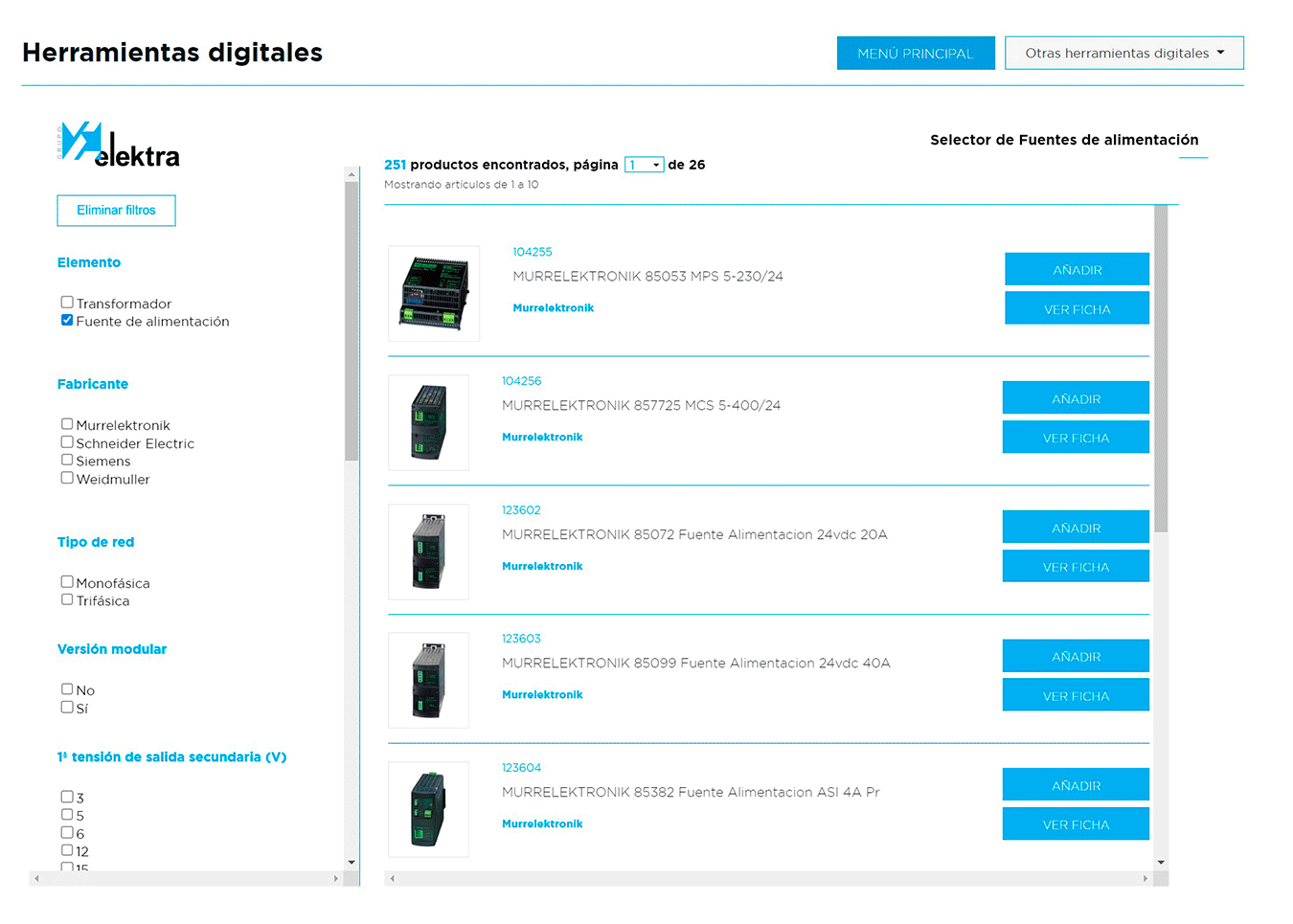Select 5 V output voltage checkbox
Screen dimensions: 1293x924
67,814
